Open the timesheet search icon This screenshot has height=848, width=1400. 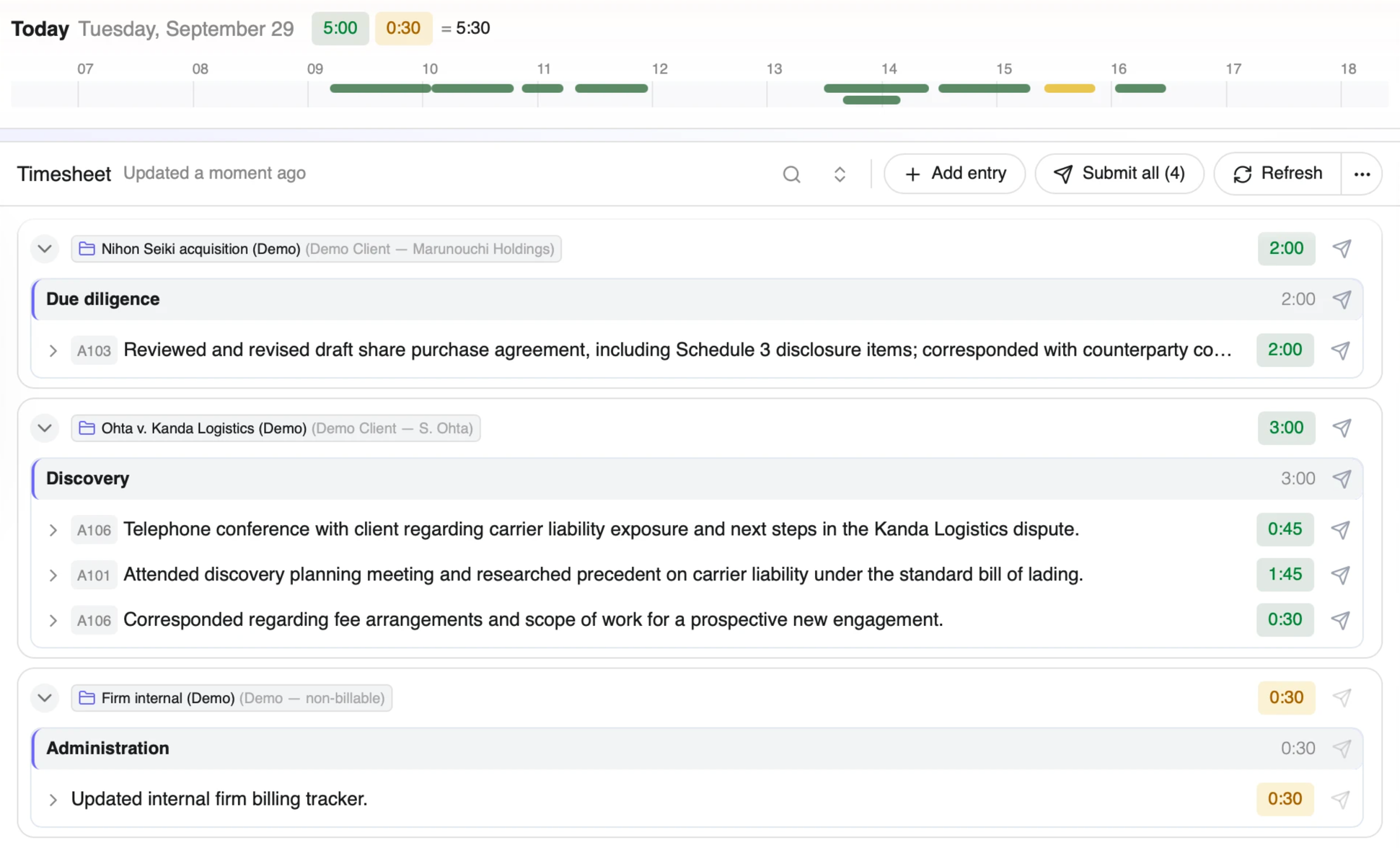[x=791, y=174]
